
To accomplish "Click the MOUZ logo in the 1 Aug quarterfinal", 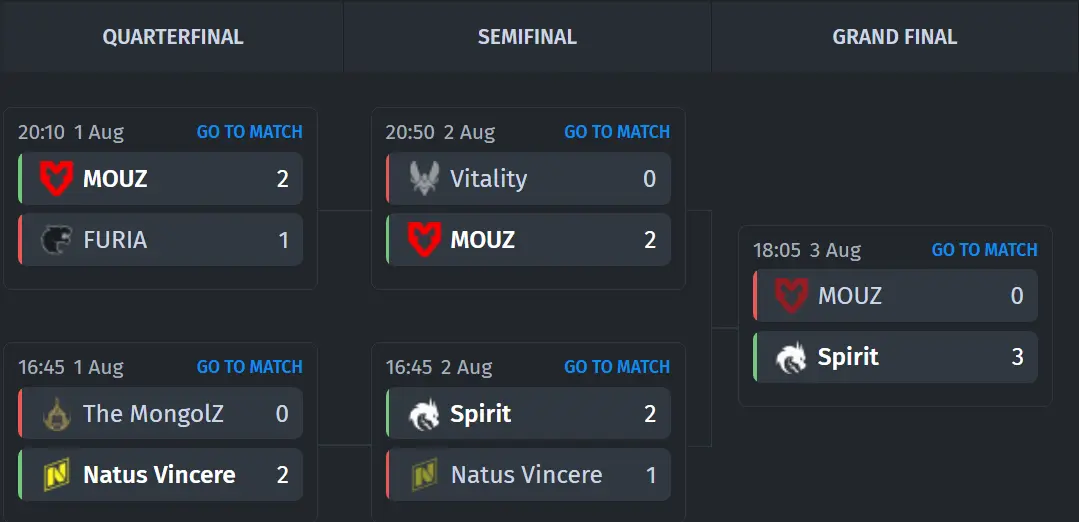I will coord(56,179).
